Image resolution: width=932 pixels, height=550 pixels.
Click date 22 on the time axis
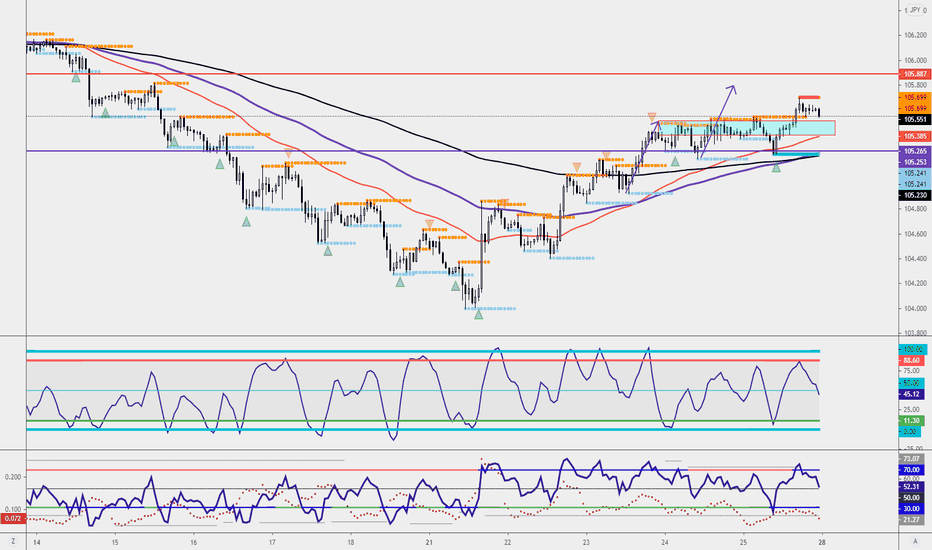click(x=508, y=542)
